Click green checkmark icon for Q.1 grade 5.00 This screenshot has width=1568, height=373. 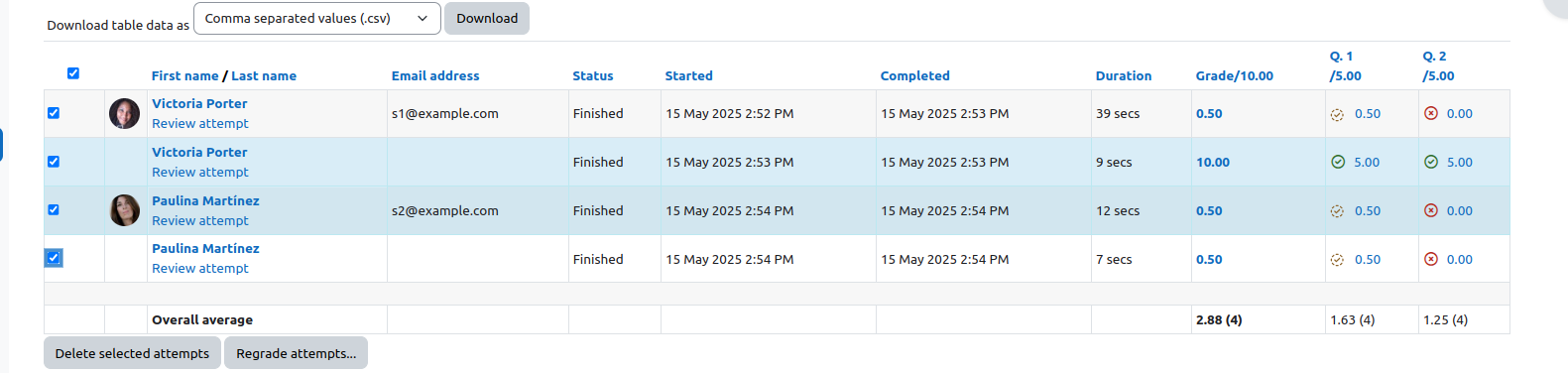tap(1337, 162)
